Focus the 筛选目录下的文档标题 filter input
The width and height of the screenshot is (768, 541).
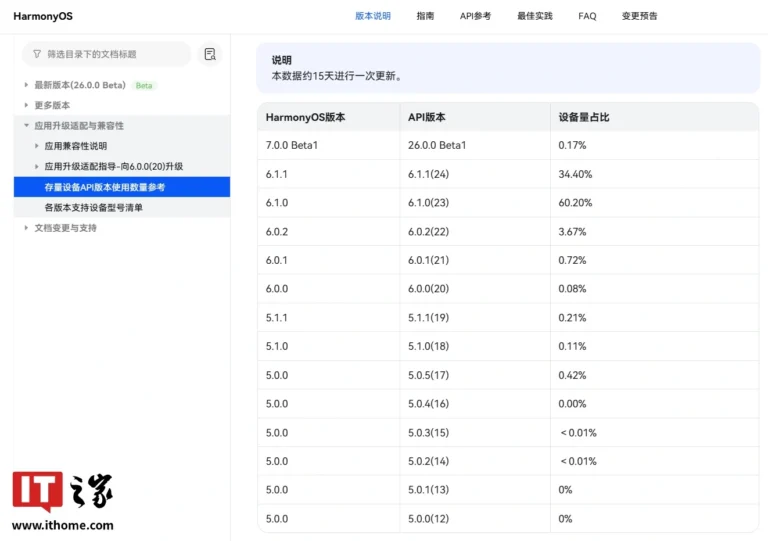106,54
